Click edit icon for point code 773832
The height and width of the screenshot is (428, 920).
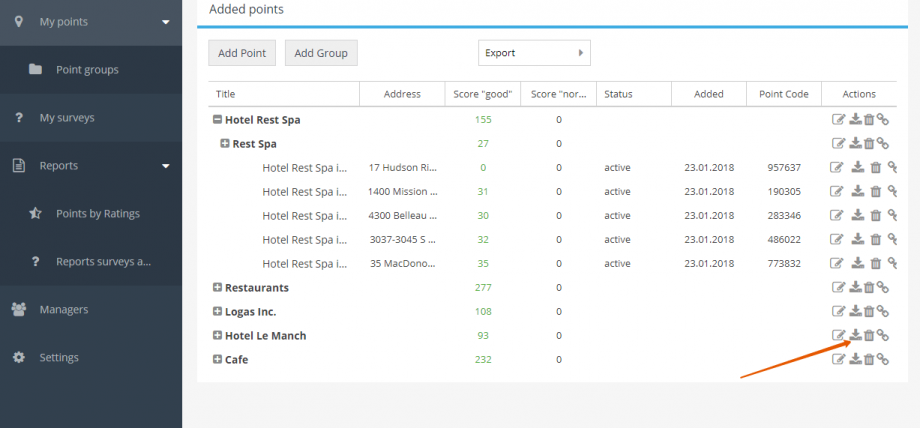pos(837,264)
